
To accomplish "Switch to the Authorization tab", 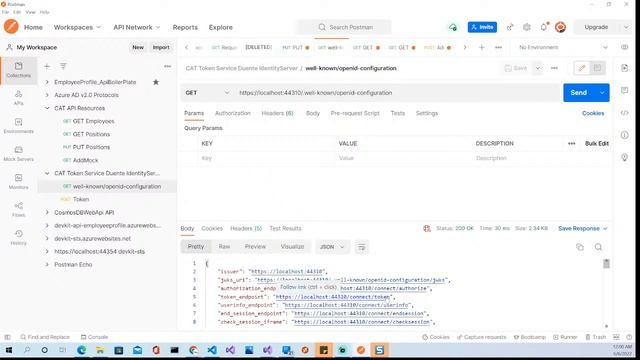I will point(233,113).
